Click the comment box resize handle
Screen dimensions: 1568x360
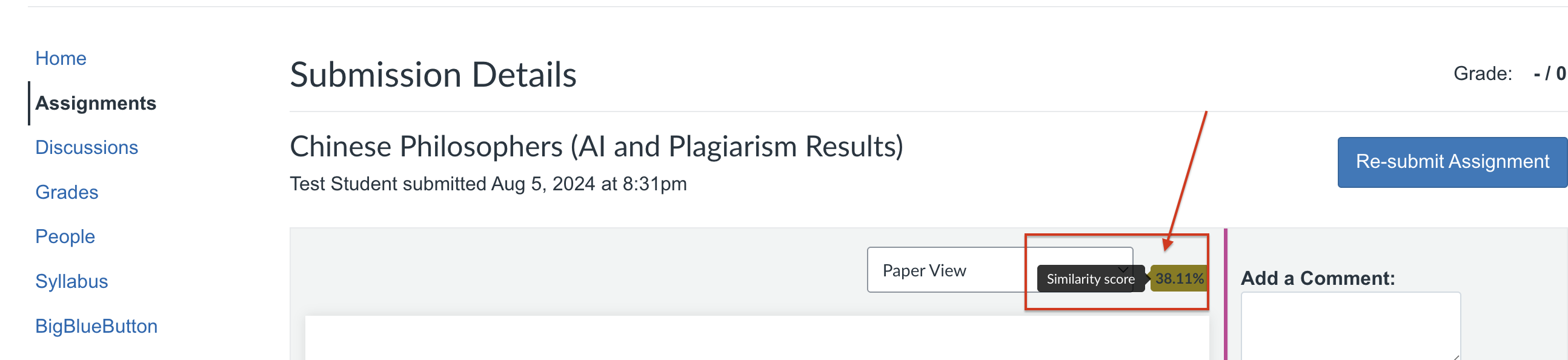1455,356
